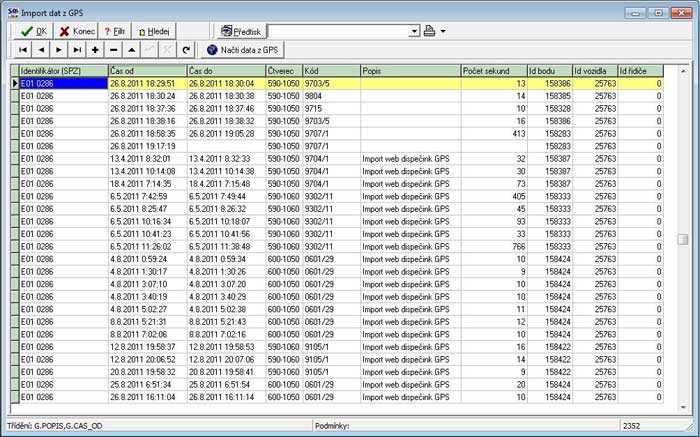Click Počet sekund value 413

[x=494, y=133]
